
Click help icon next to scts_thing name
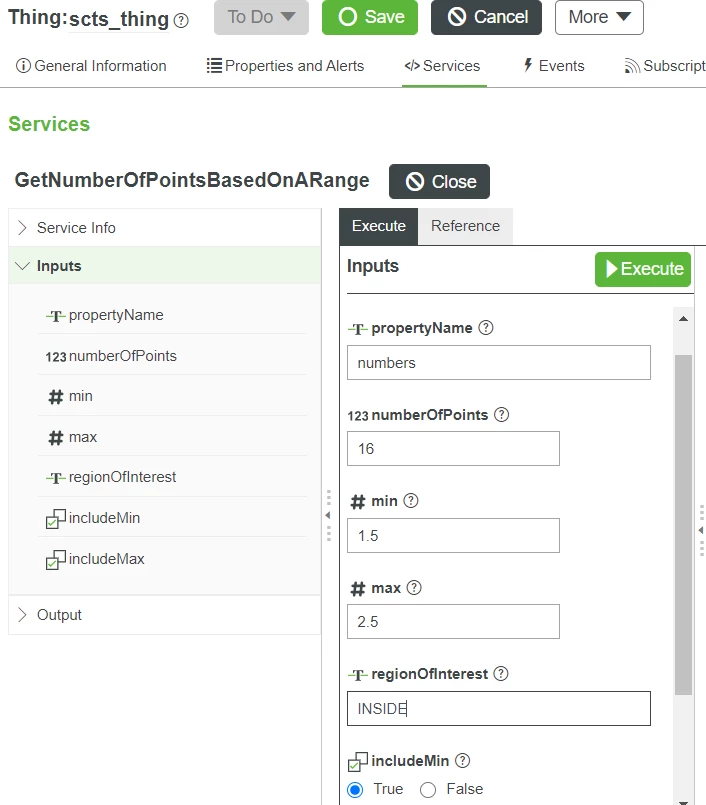click(181, 21)
